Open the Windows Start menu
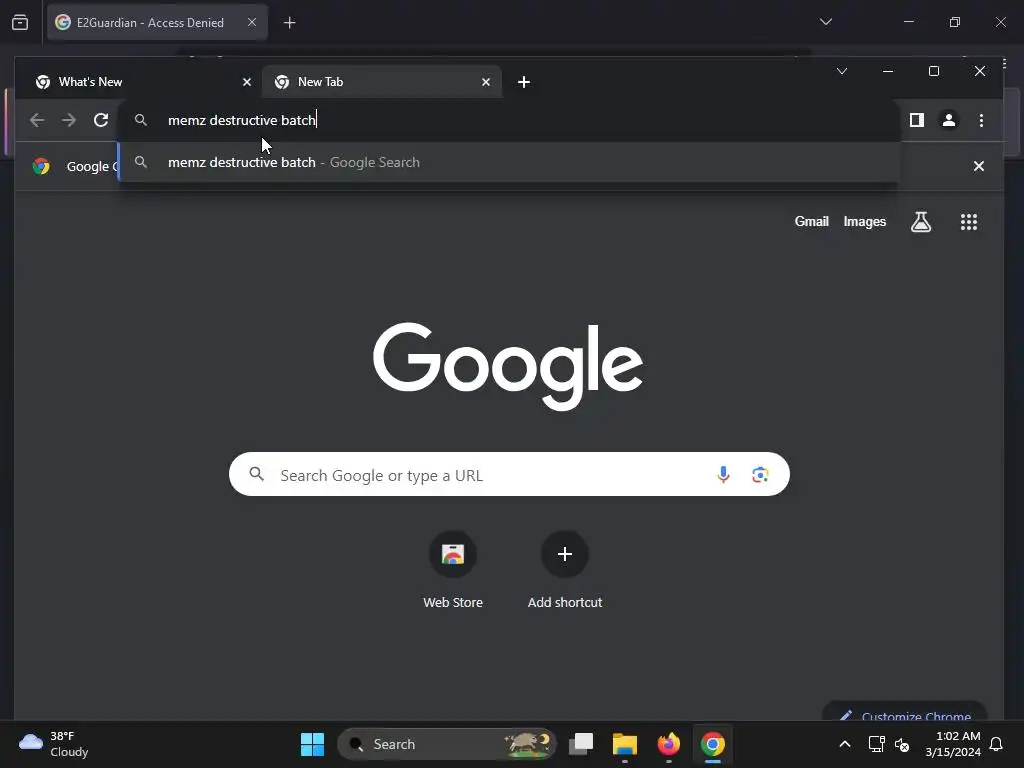Image resolution: width=1024 pixels, height=768 pixels. 312,744
